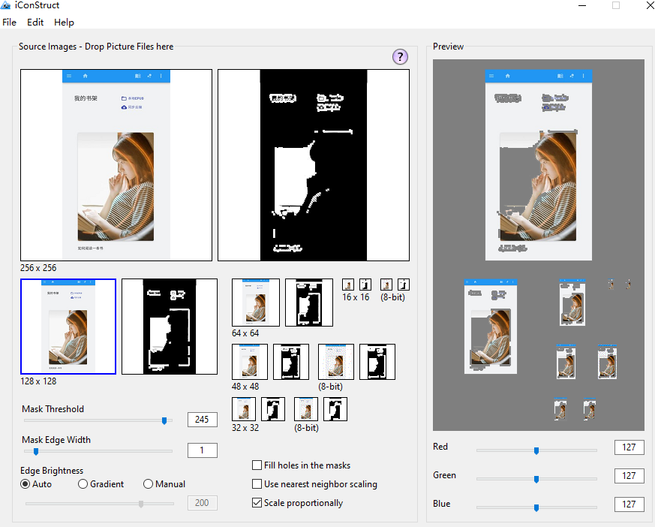
Task: Select the 32 x 32 icon image
Action: tap(243, 409)
